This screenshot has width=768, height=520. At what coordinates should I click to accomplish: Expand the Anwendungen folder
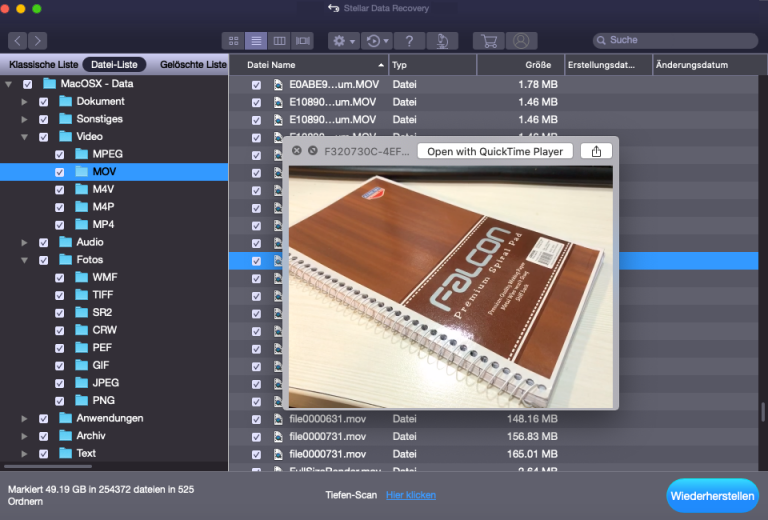pos(24,419)
